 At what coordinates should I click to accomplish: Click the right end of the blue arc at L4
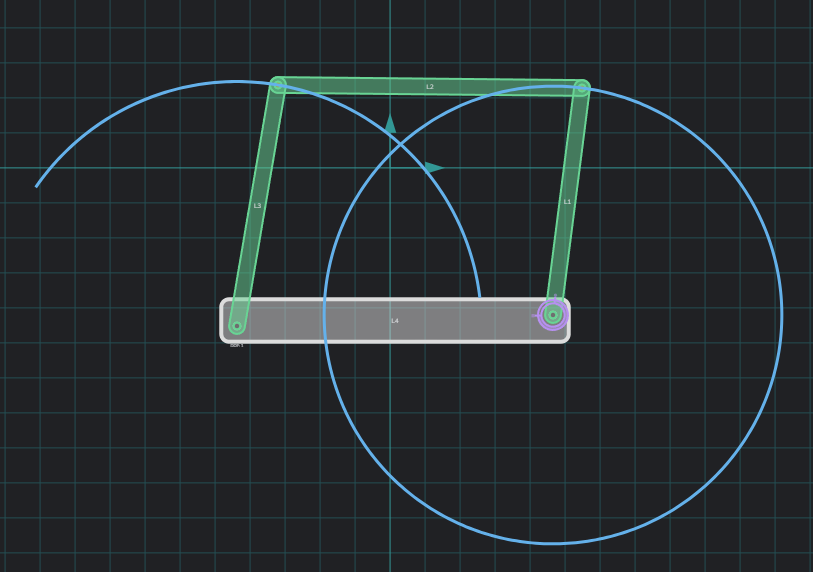[x=480, y=296]
